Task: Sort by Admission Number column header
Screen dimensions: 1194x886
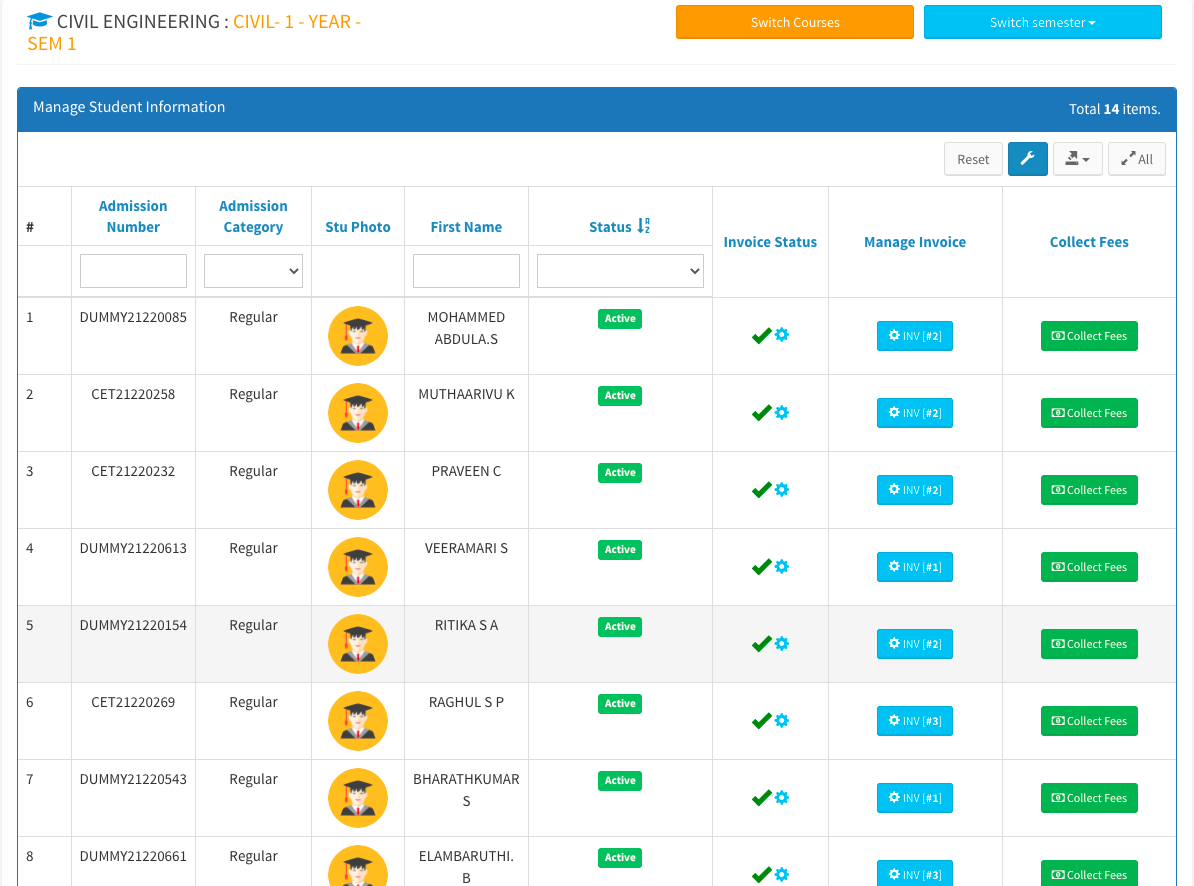Action: (133, 216)
